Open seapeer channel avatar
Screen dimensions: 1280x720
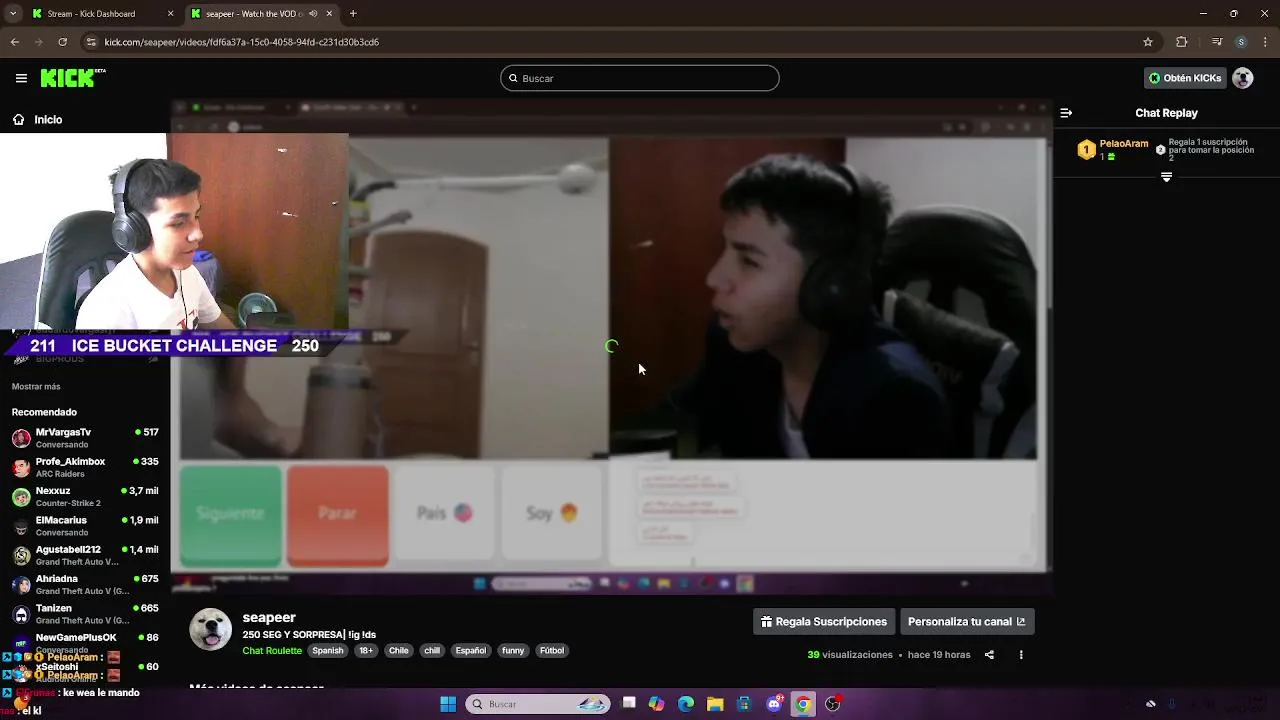coord(210,629)
